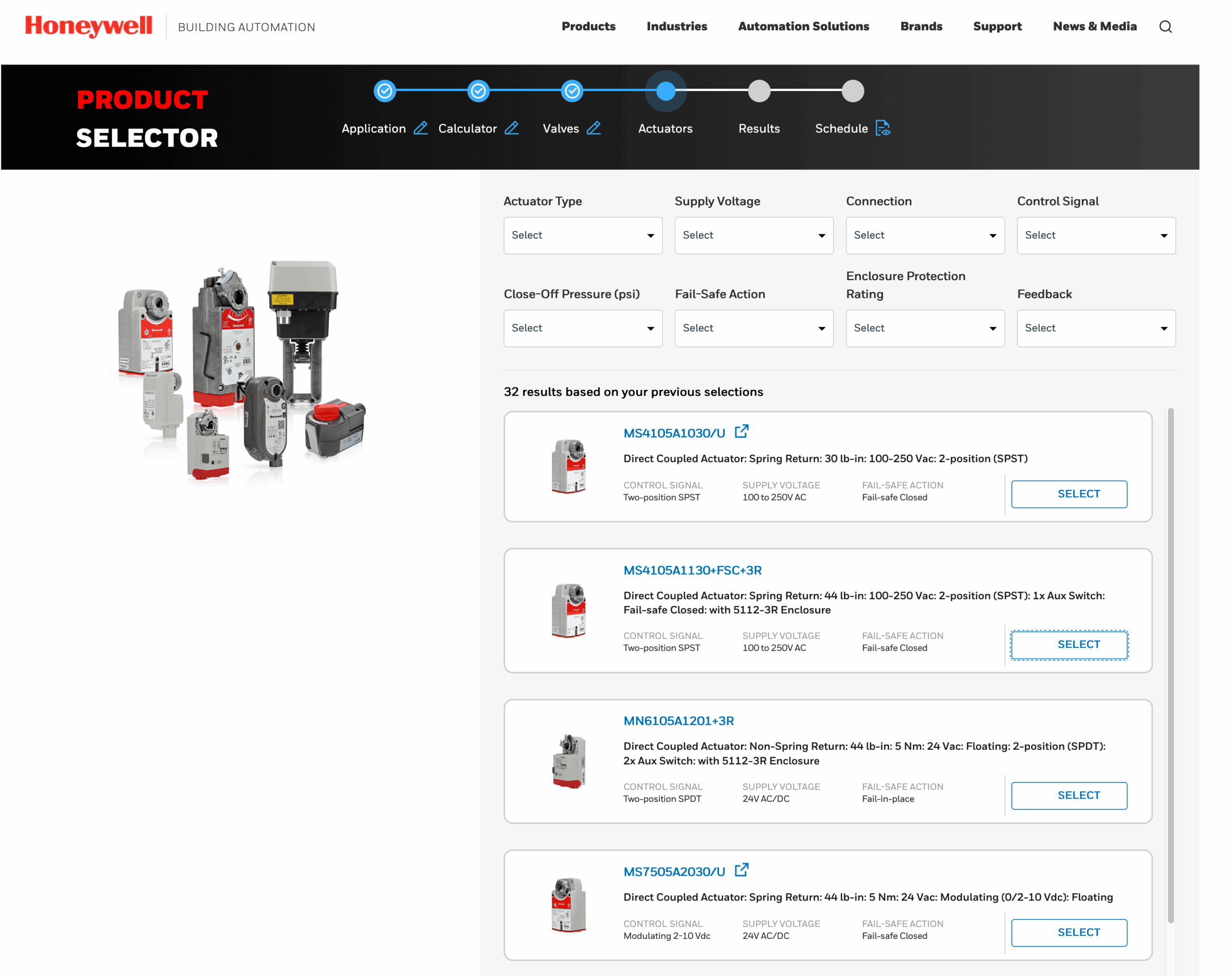Viewport: 1232px width, 976px height.
Task: Click the edit pencil beside the Valves step
Action: click(x=594, y=128)
